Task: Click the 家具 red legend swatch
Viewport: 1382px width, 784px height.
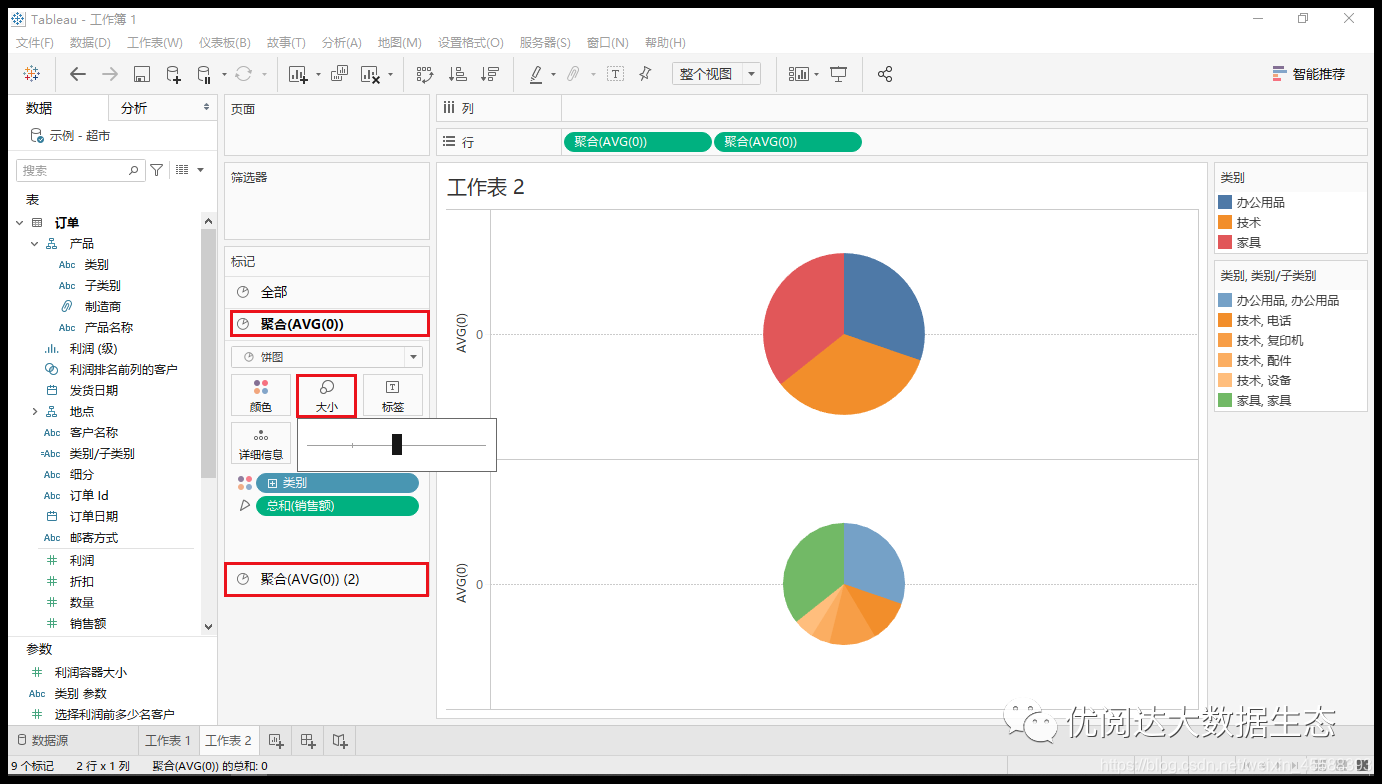Action: tap(1225, 242)
